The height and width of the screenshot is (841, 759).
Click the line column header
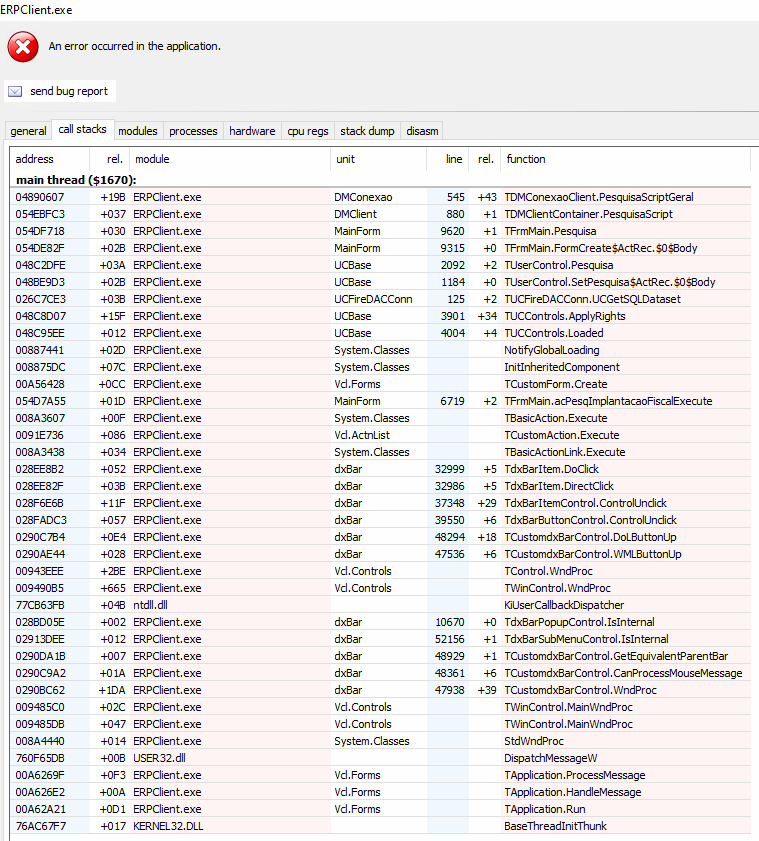coord(454,159)
